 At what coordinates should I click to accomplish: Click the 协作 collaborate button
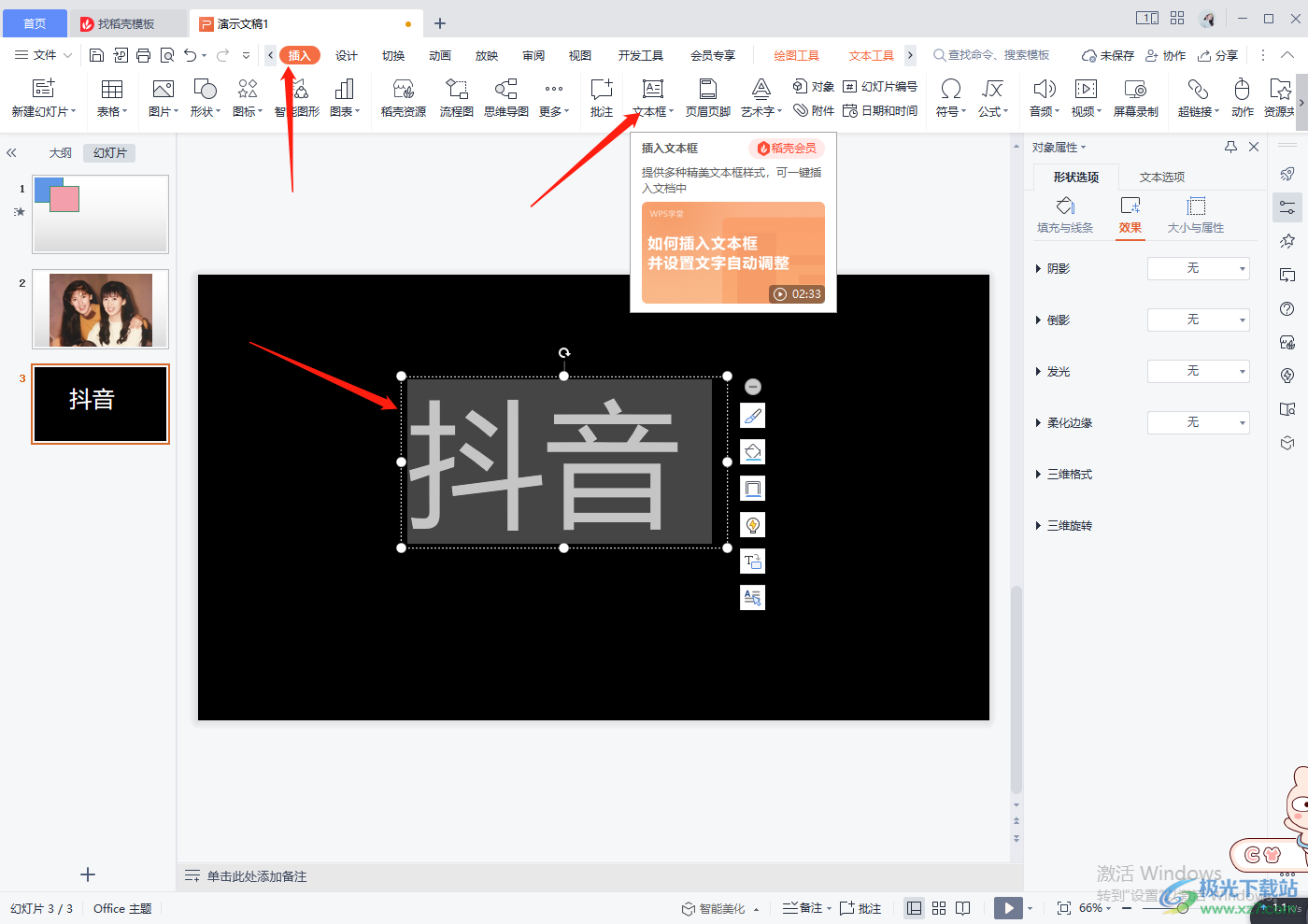pos(1165,56)
